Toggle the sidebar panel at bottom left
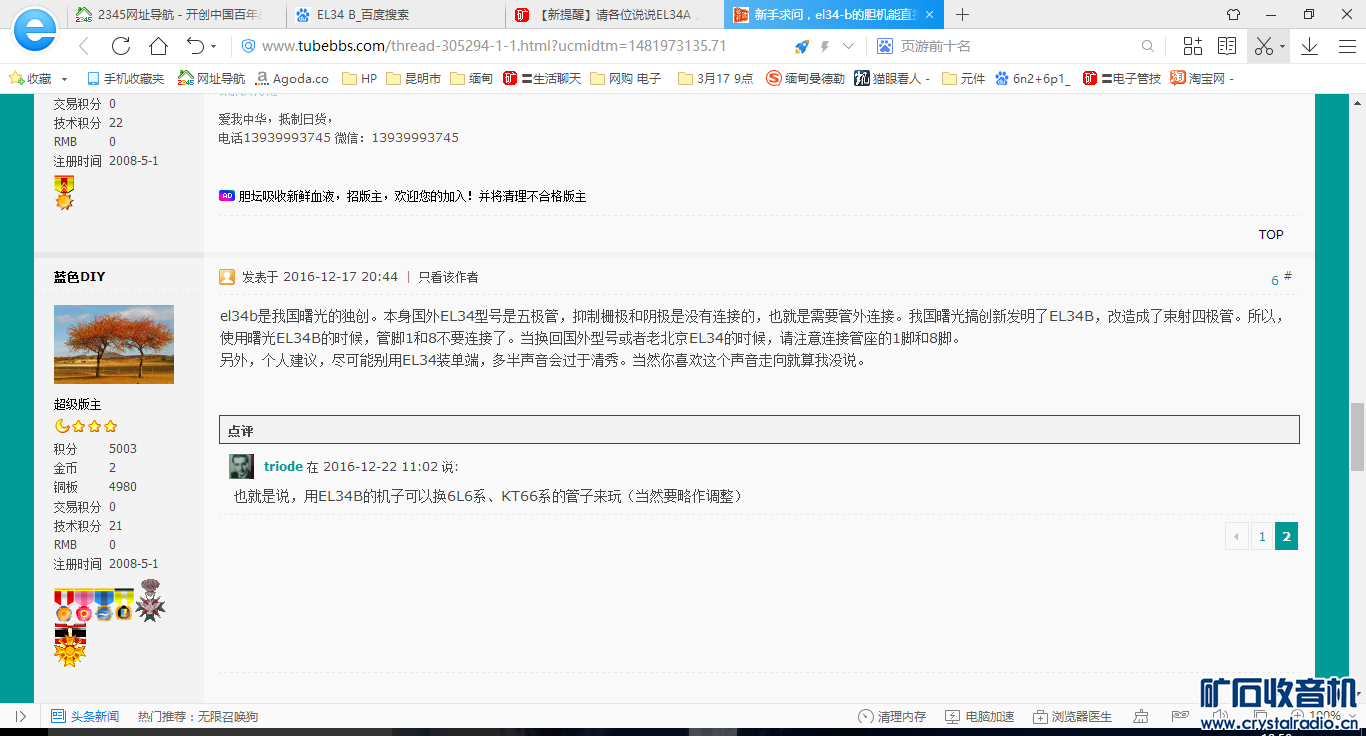The height and width of the screenshot is (736, 1366). tap(20, 716)
